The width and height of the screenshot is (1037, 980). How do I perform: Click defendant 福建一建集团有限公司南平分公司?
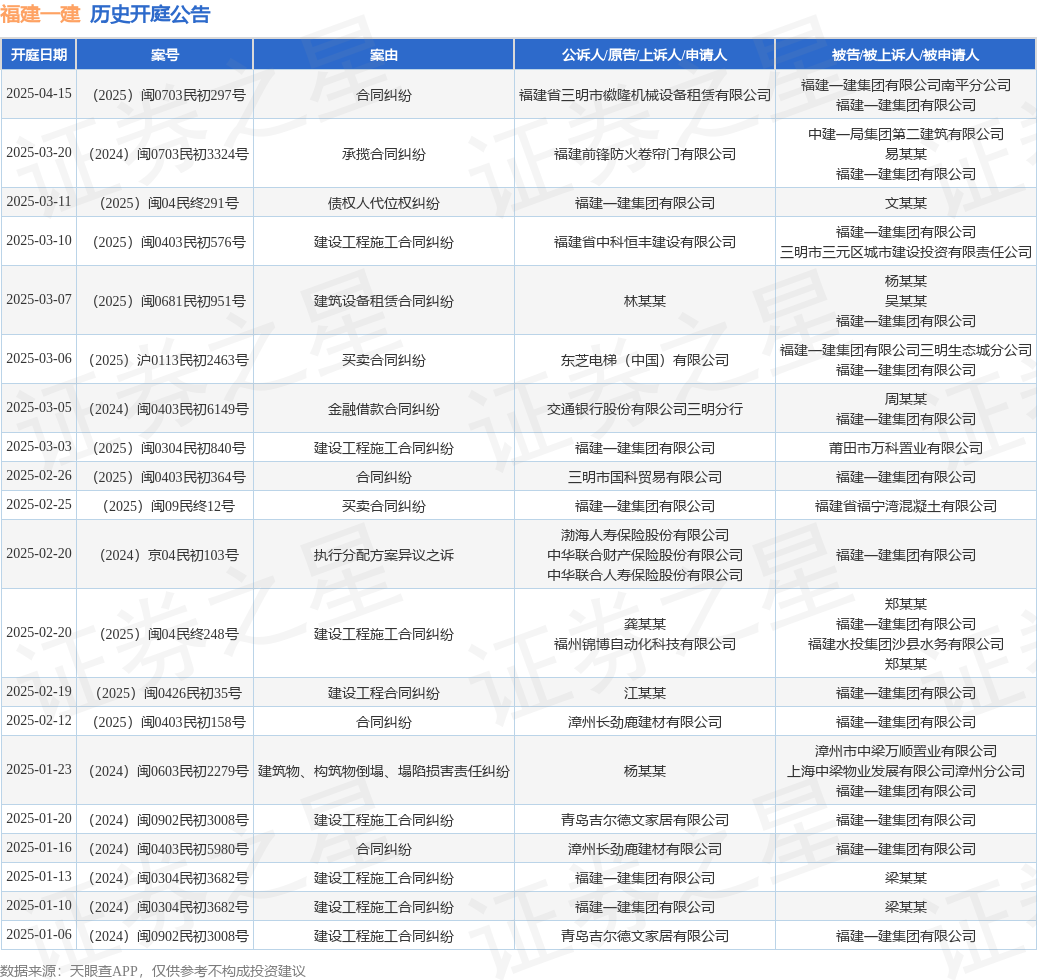click(x=905, y=85)
